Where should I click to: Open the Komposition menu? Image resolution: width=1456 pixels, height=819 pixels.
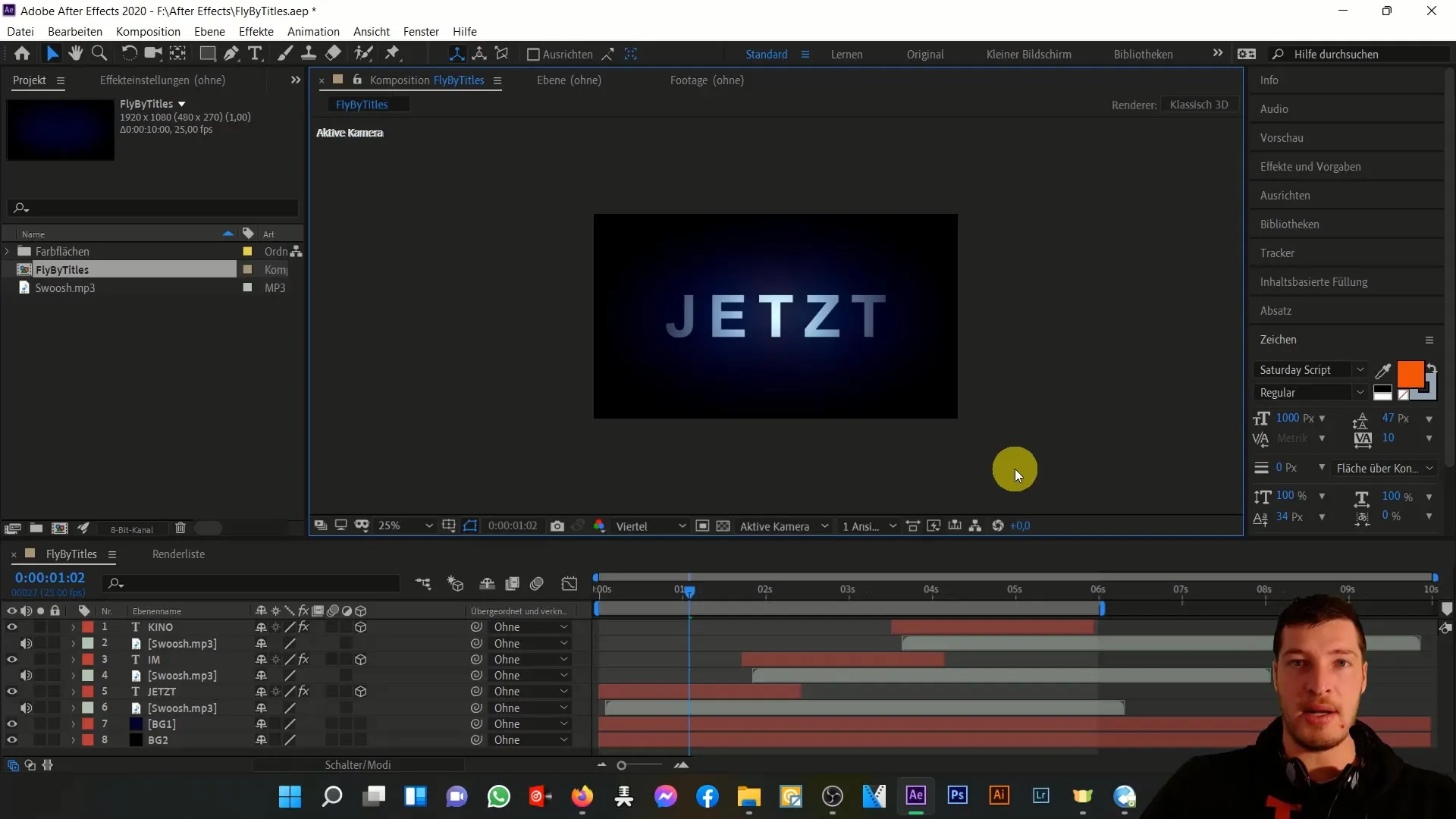click(148, 32)
